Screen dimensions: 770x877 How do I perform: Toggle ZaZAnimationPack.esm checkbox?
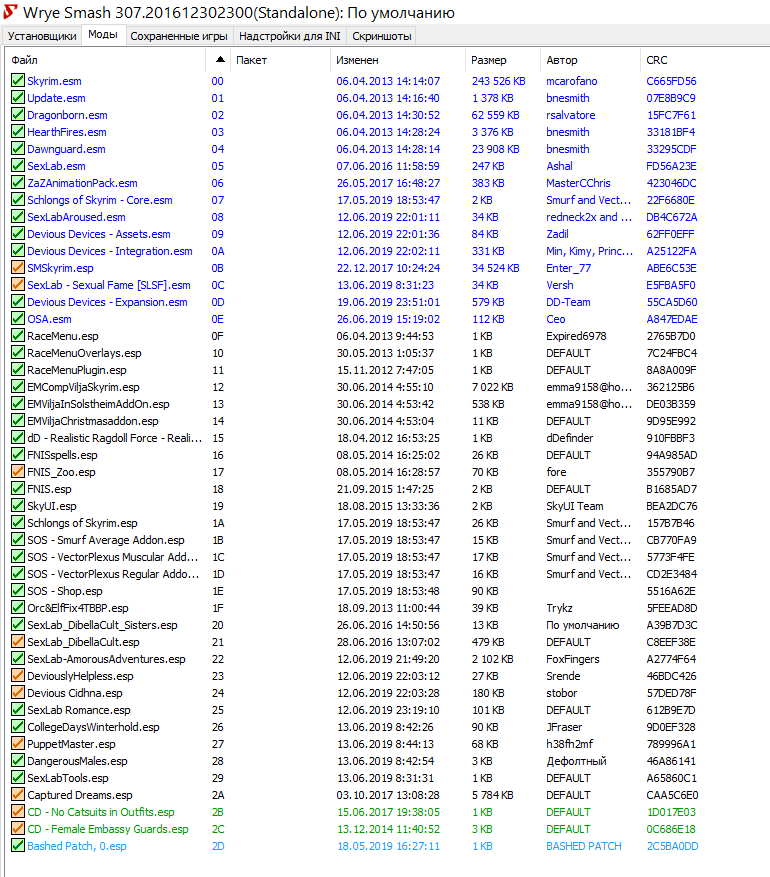click(18, 182)
